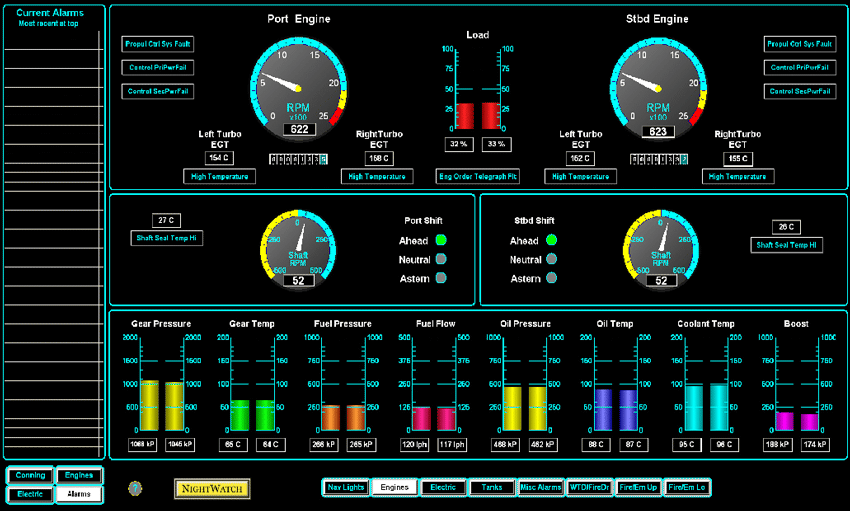Click Port Engine Propul Ctrl Sys Fault indicator
Viewport: 850px width, 511px height.
pyautogui.click(x=157, y=44)
